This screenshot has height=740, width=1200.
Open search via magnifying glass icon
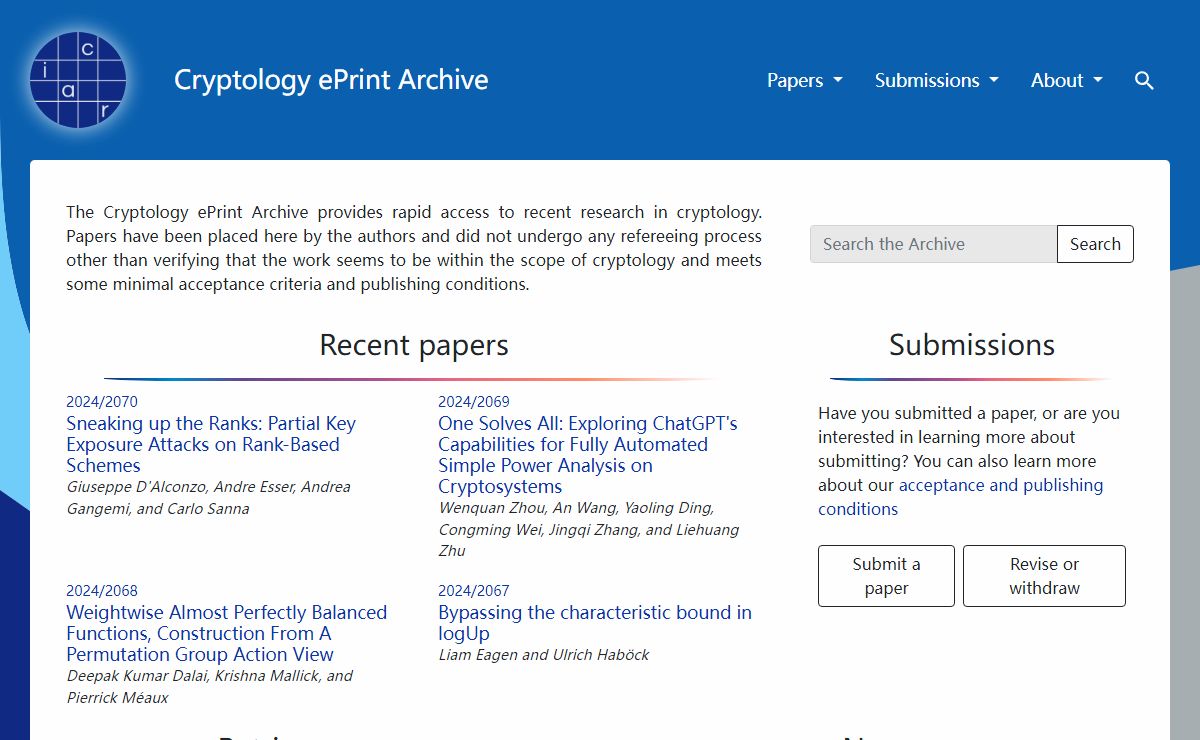pos(1144,81)
